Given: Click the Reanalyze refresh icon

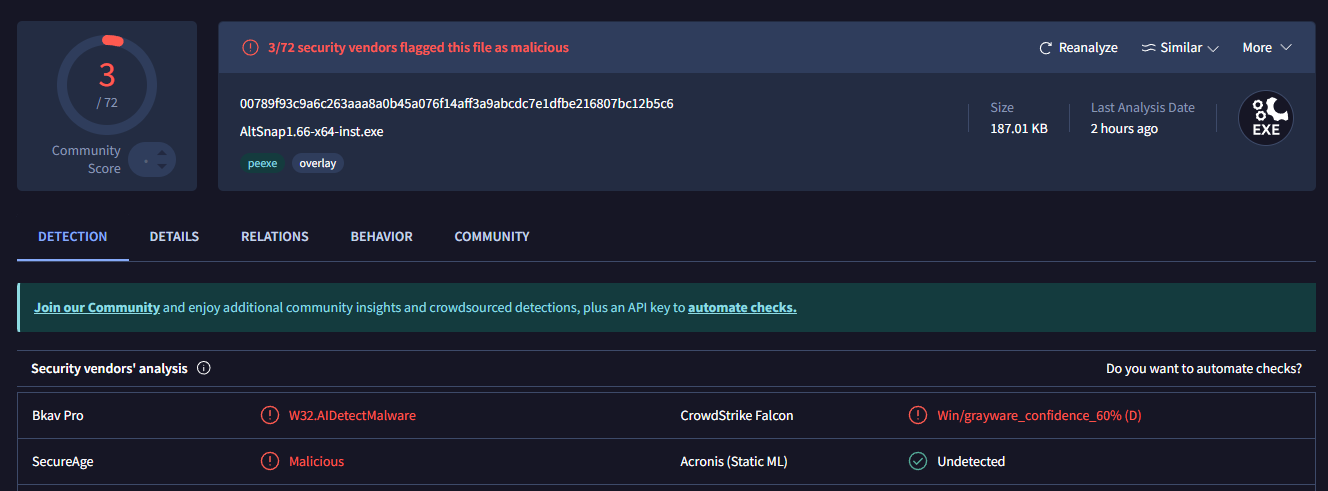Looking at the screenshot, I should tap(1046, 48).
